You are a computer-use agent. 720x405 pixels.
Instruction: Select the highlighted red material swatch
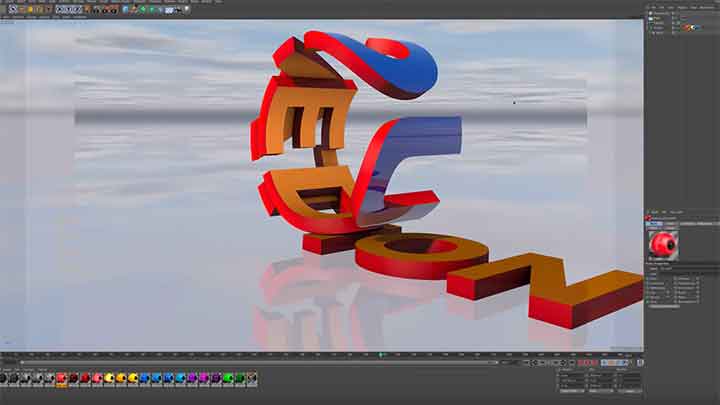[x=61, y=378]
